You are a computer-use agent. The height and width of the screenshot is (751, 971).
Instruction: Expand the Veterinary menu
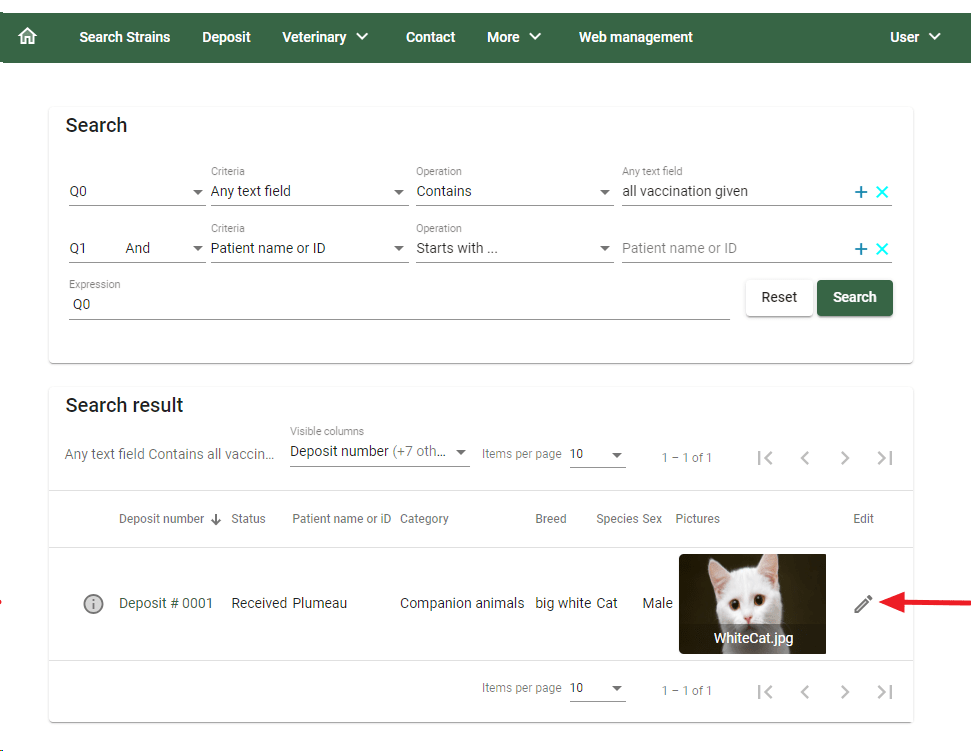325,37
